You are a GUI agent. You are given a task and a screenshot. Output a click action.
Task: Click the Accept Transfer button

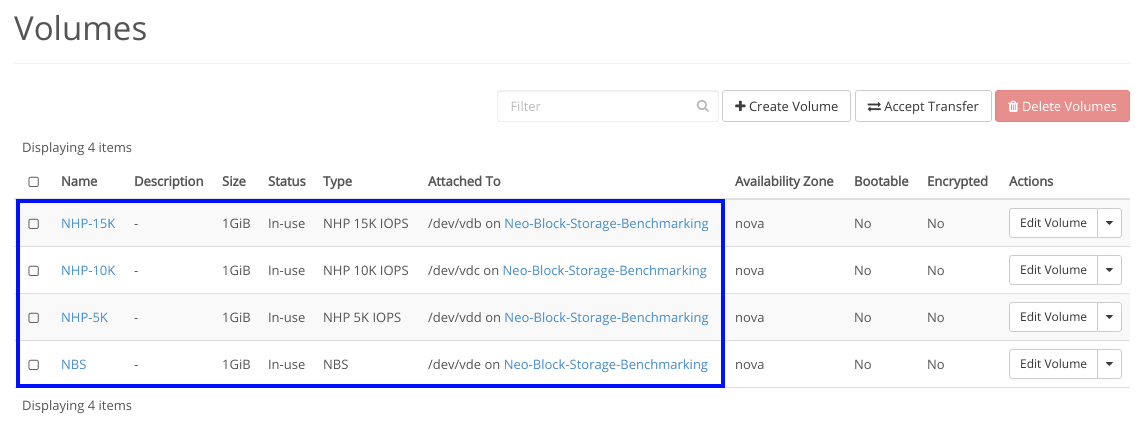(923, 106)
